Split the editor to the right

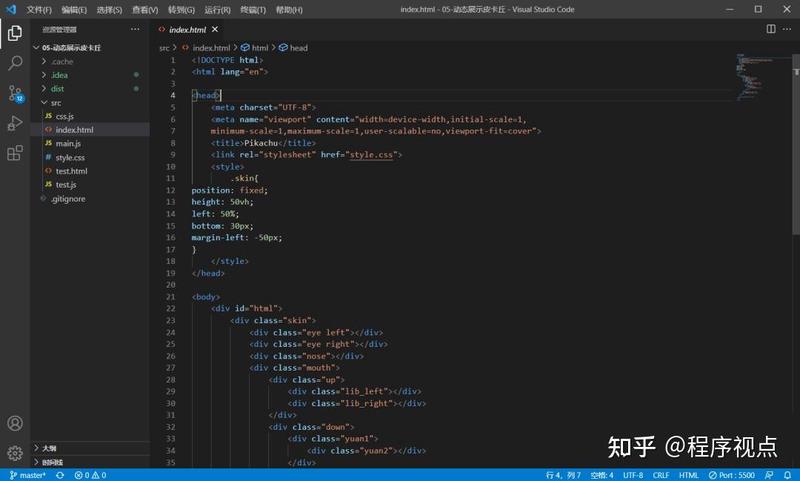point(771,29)
